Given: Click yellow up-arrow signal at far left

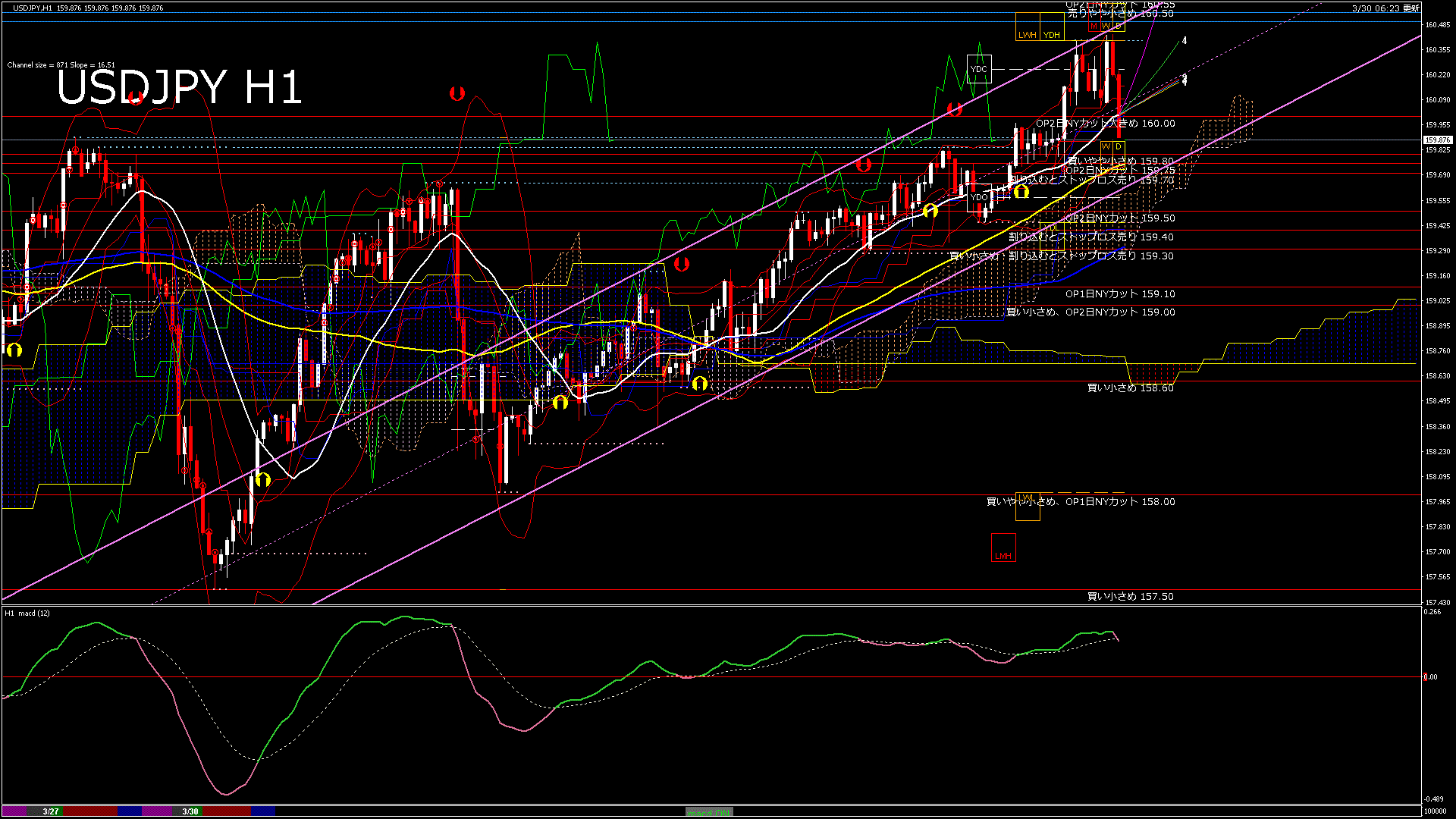Looking at the screenshot, I should tap(14, 350).
